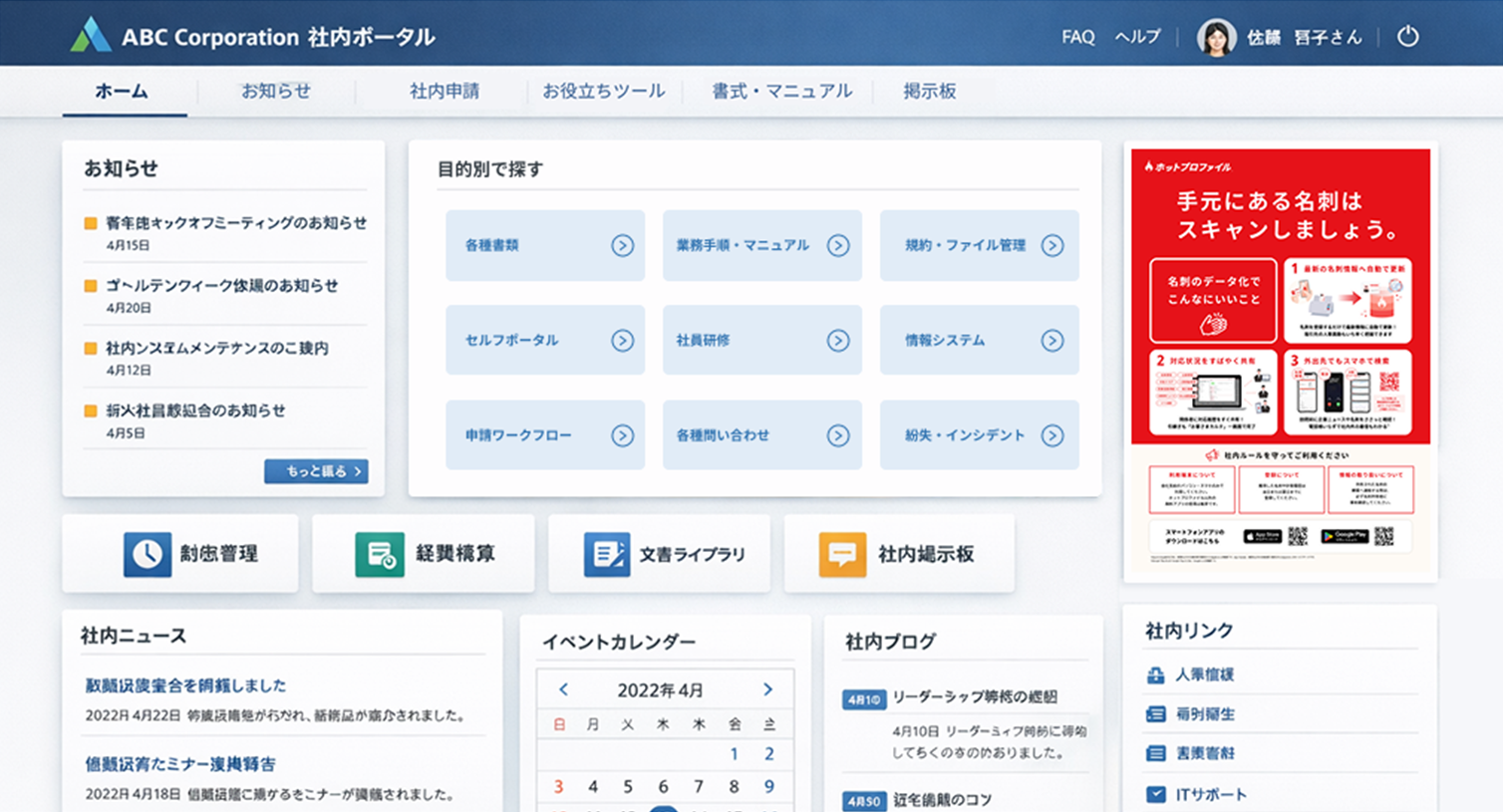Click the ABC Corporation triangle logo

point(91,36)
